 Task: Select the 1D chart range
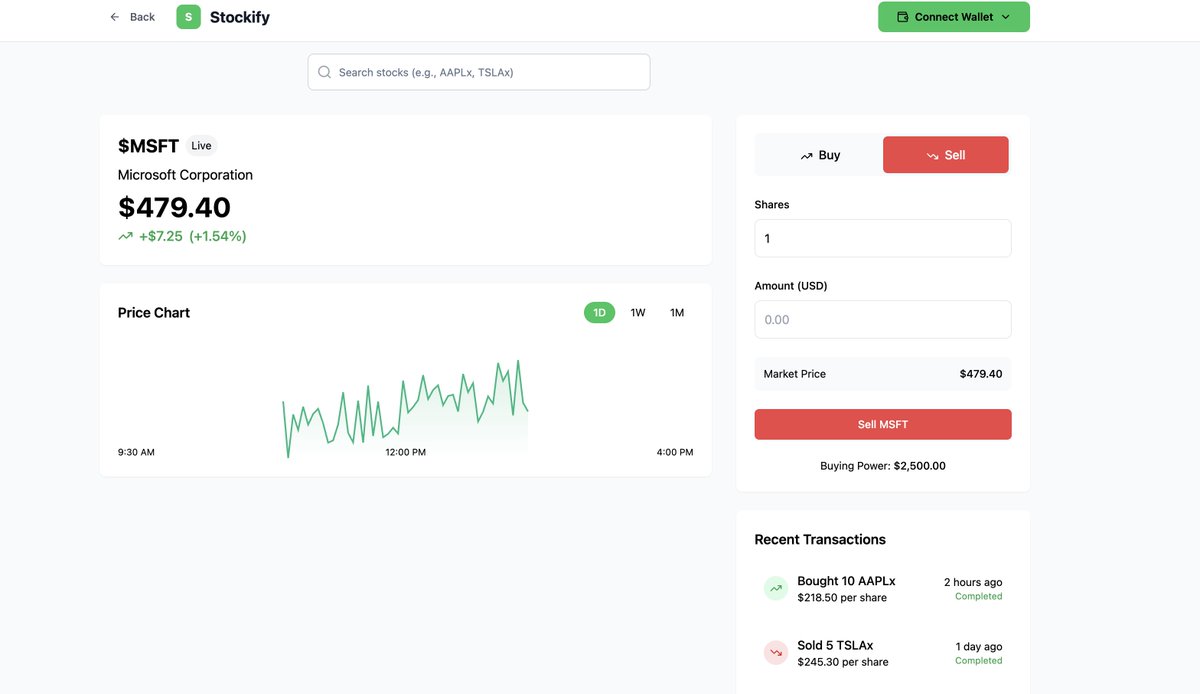pyautogui.click(x=599, y=313)
